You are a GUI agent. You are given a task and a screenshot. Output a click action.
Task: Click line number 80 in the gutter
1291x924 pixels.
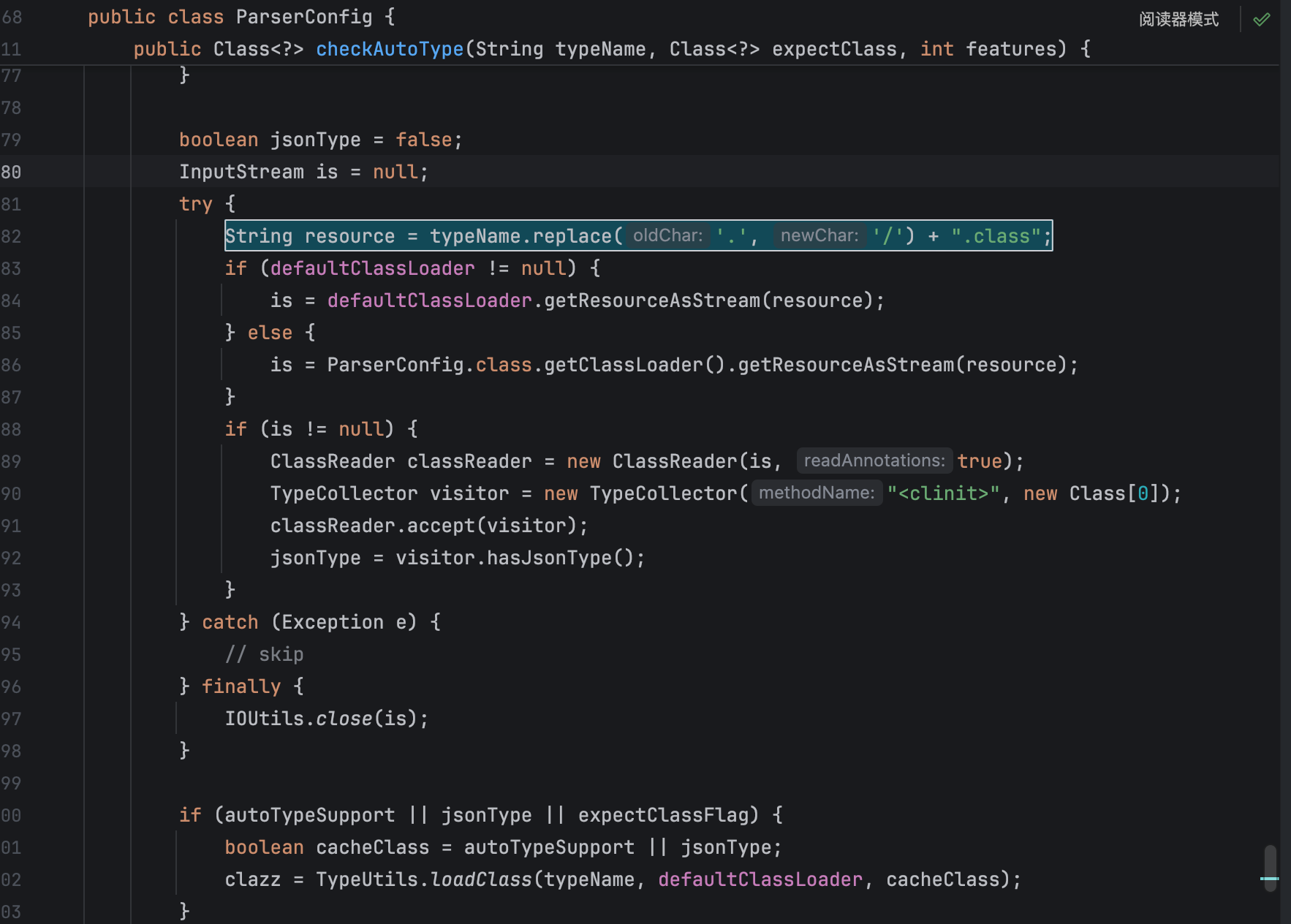[x=11, y=172]
